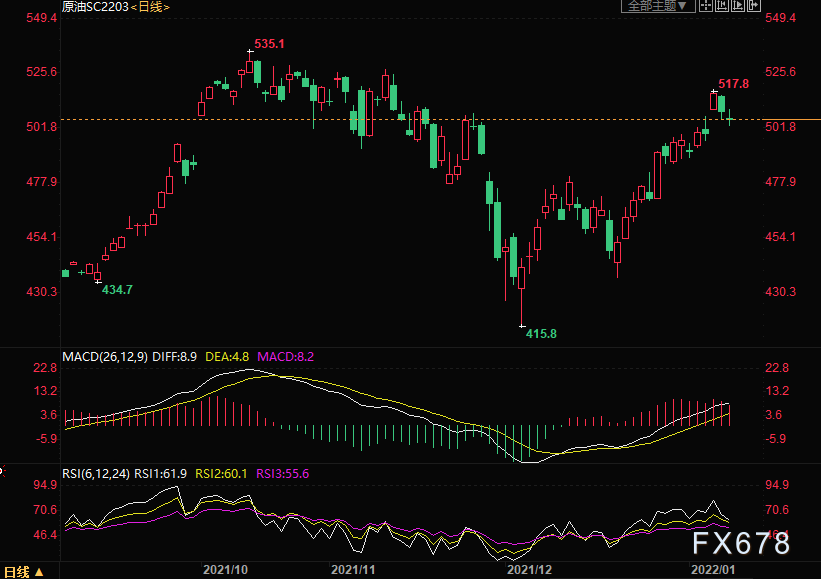Click the 70.6 label on the right RSI axis
The height and width of the screenshot is (579, 821).
click(x=778, y=510)
